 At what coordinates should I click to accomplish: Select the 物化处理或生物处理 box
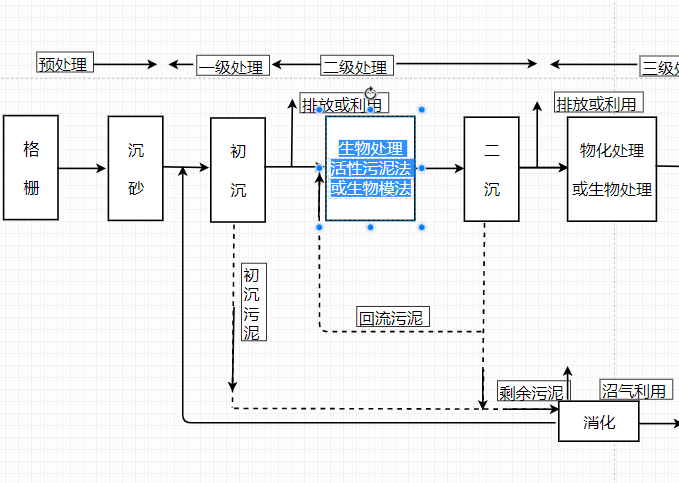(x=612, y=169)
